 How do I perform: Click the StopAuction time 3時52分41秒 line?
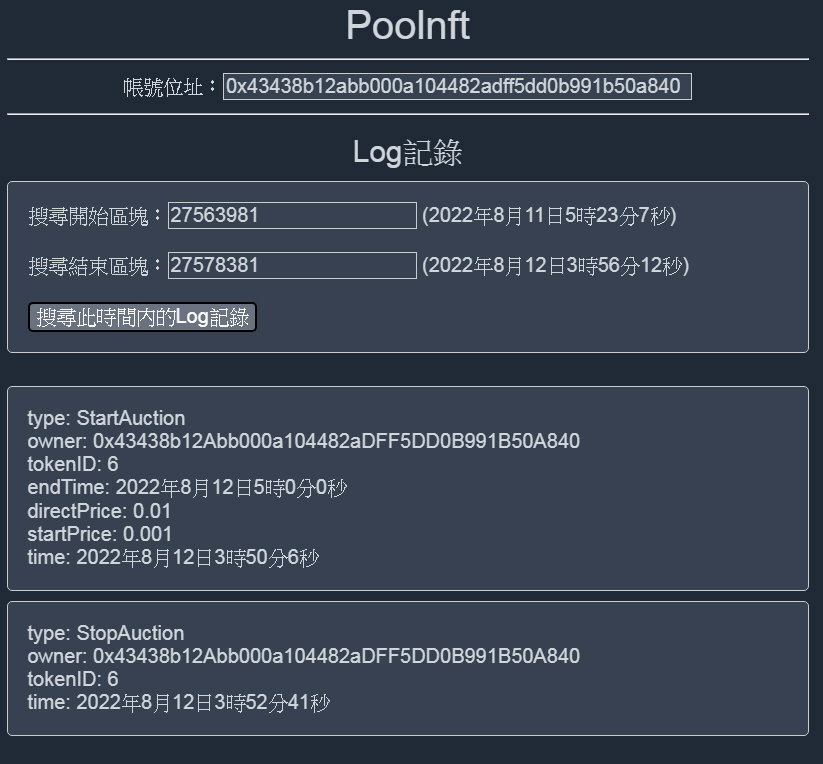click(178, 703)
